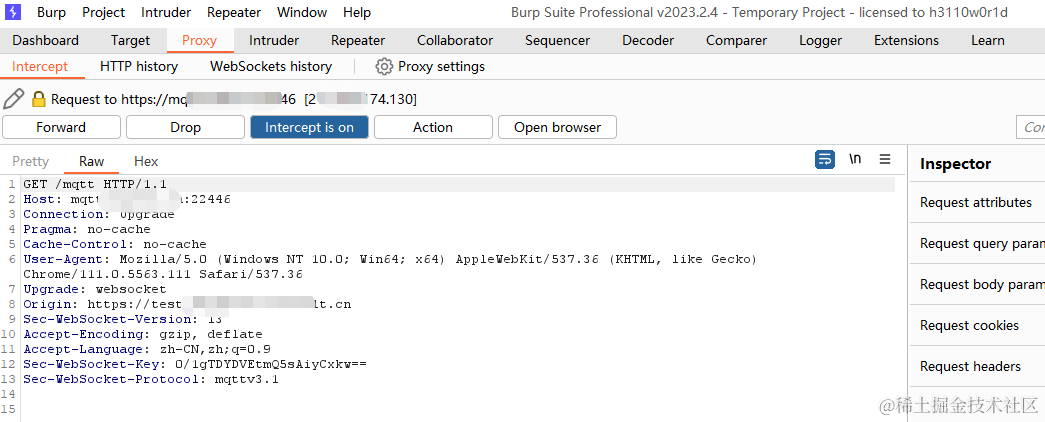The width and height of the screenshot is (1045, 422).
Task: Click the Pragma: no-cache line
Action: click(87, 229)
